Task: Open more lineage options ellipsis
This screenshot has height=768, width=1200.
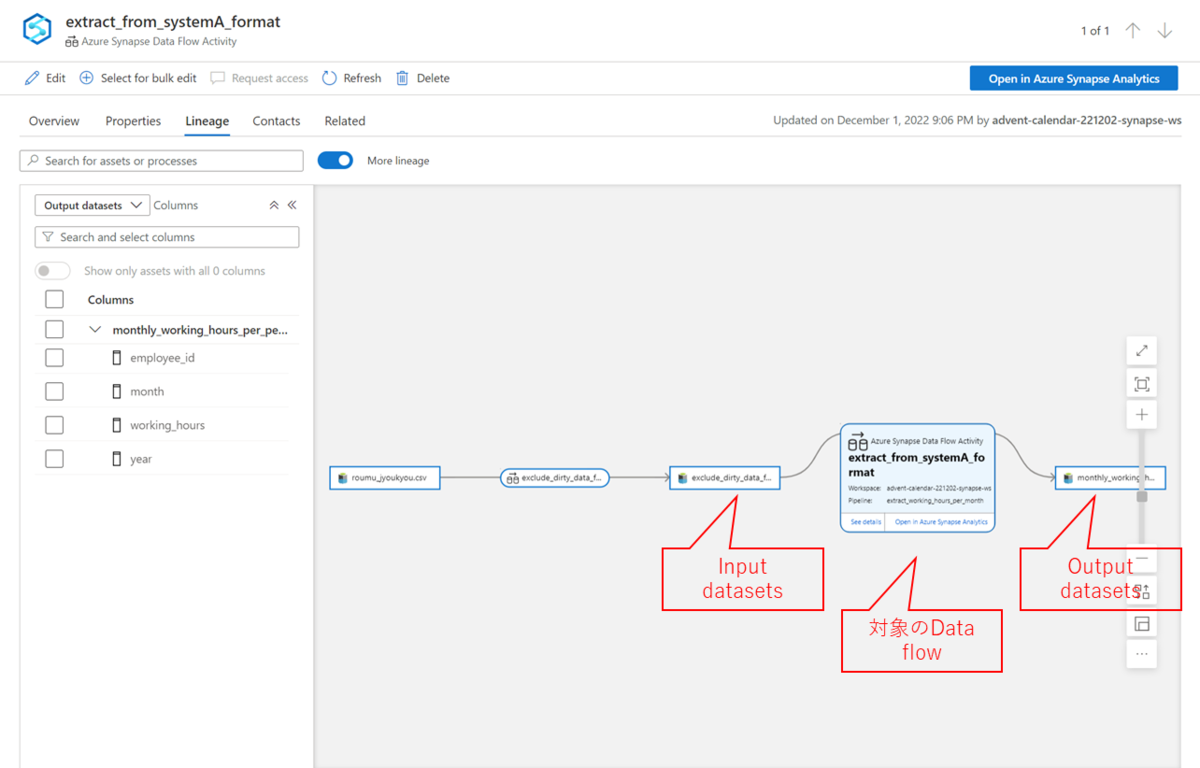Action: [x=1142, y=655]
